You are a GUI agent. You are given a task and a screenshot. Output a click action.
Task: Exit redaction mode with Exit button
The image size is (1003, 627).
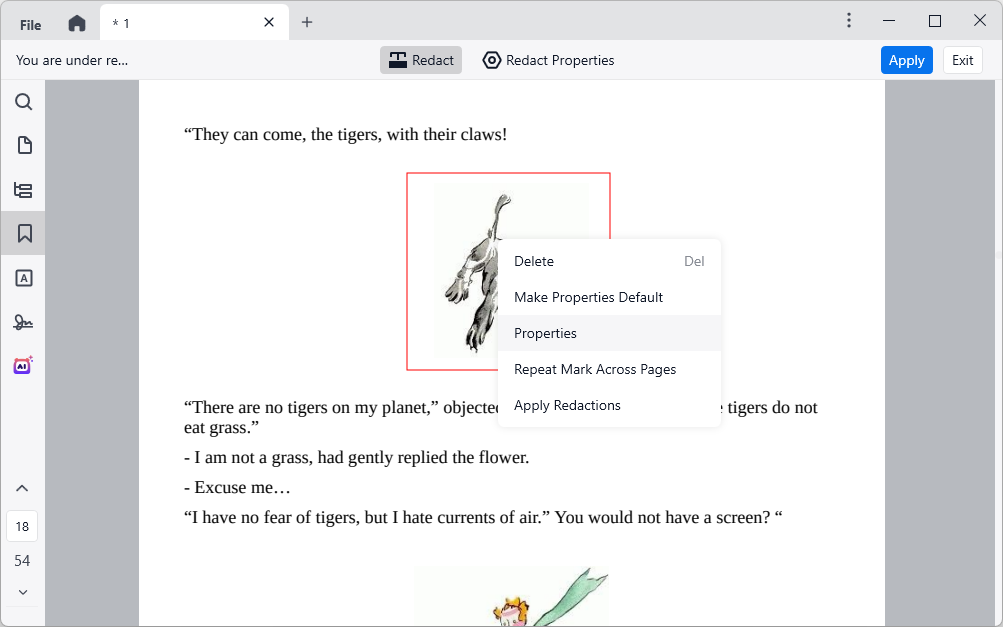pos(962,60)
